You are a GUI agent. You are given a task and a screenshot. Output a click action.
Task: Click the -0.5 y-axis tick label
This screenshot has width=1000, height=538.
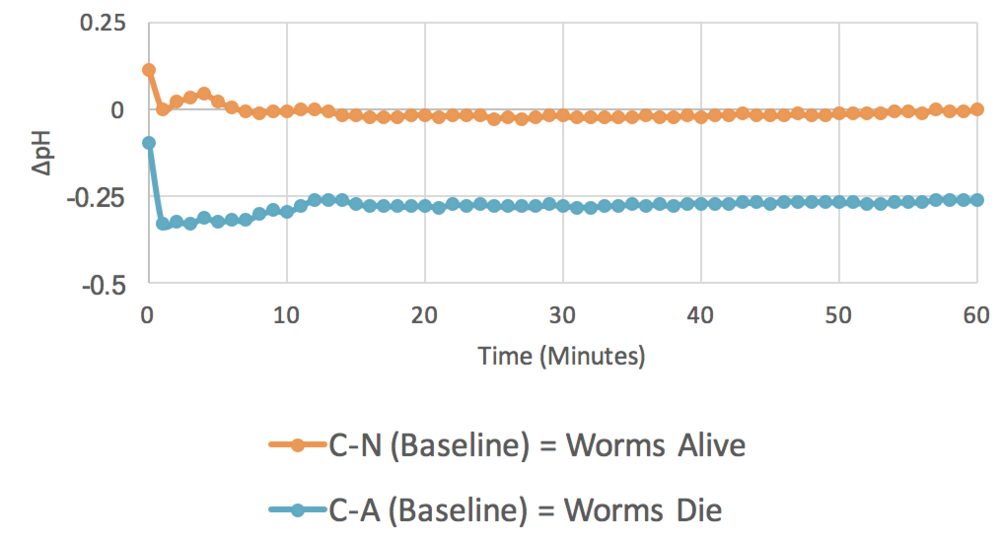pyautogui.click(x=105, y=286)
